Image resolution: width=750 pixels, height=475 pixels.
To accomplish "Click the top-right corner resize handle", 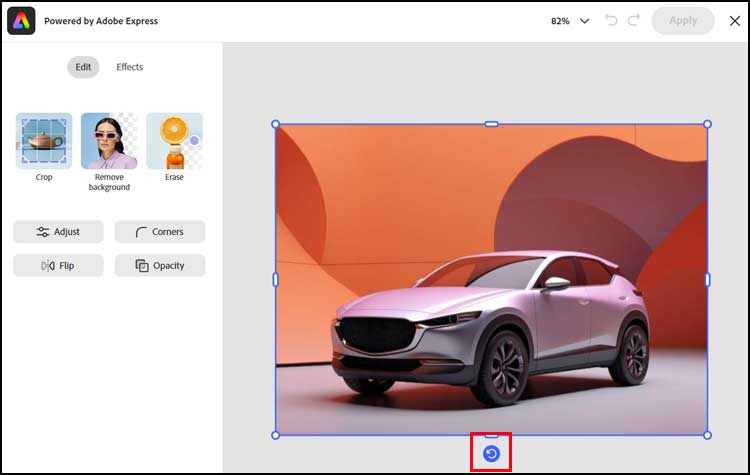I will click(707, 124).
